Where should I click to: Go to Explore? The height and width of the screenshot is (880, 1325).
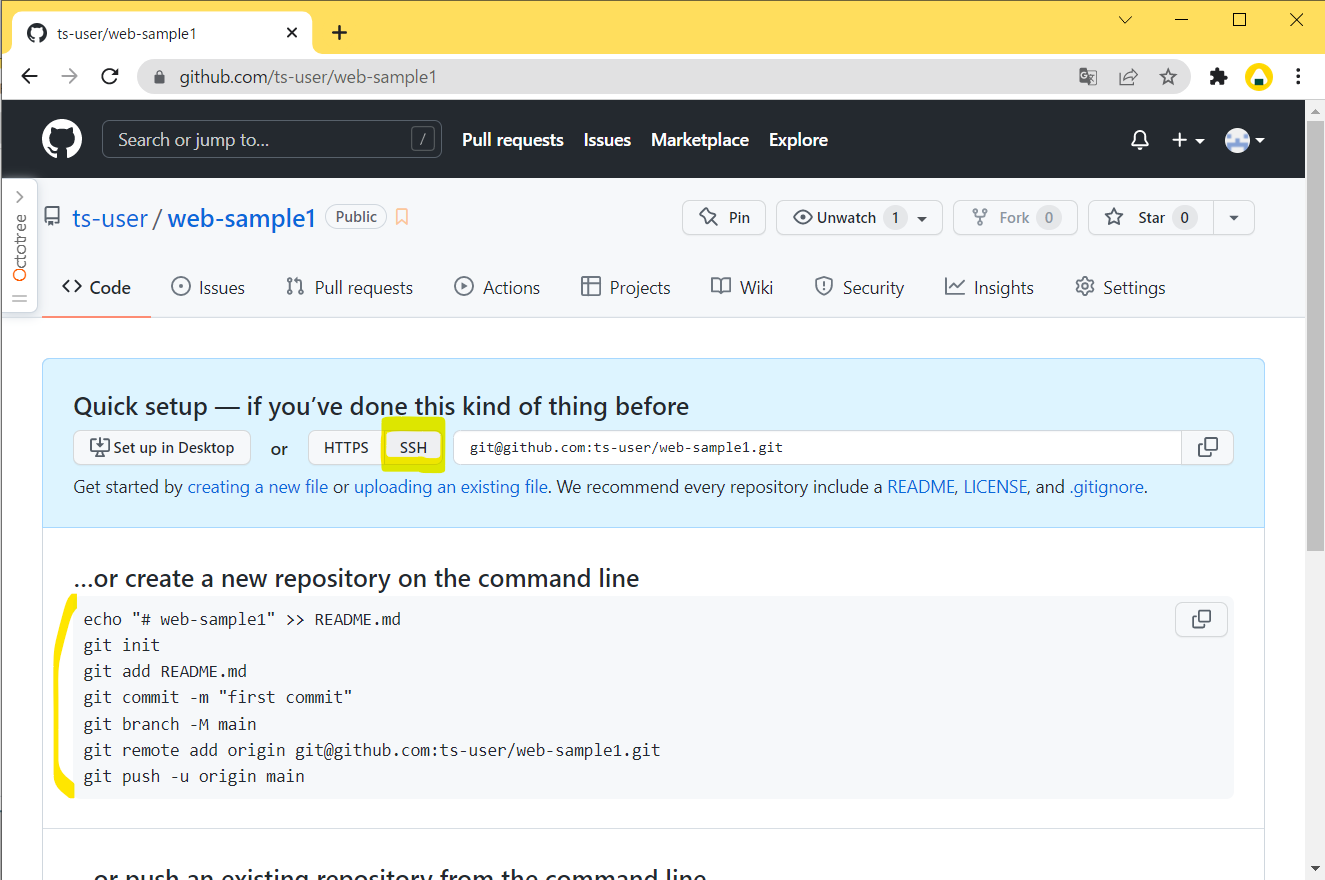point(798,140)
